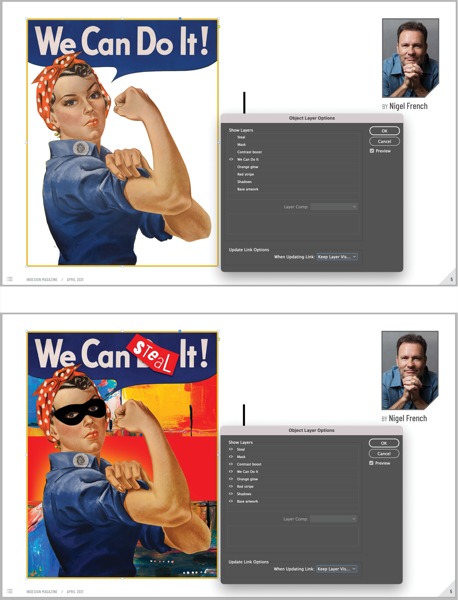This screenshot has height=600, width=458.
Task: Click APRIL 2021 footer text on upper page
Action: click(x=75, y=280)
